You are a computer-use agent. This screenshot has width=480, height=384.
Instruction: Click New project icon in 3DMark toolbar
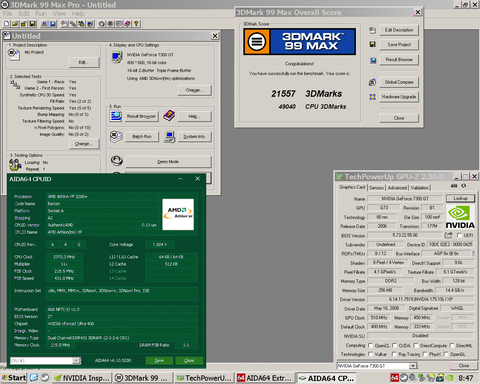click(6, 24)
